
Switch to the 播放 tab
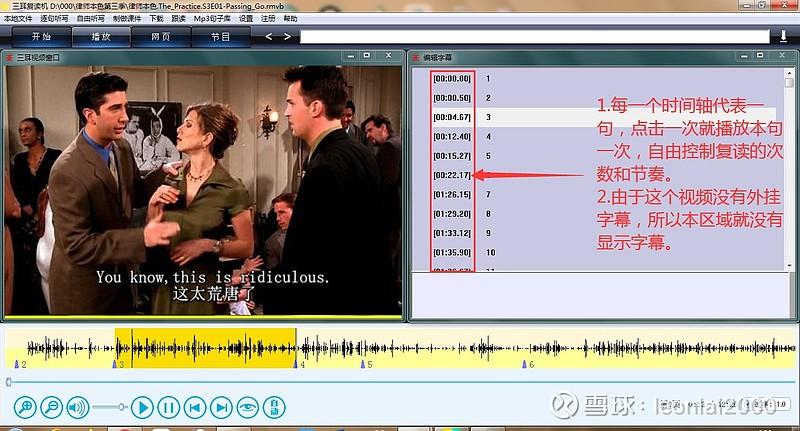(x=101, y=37)
